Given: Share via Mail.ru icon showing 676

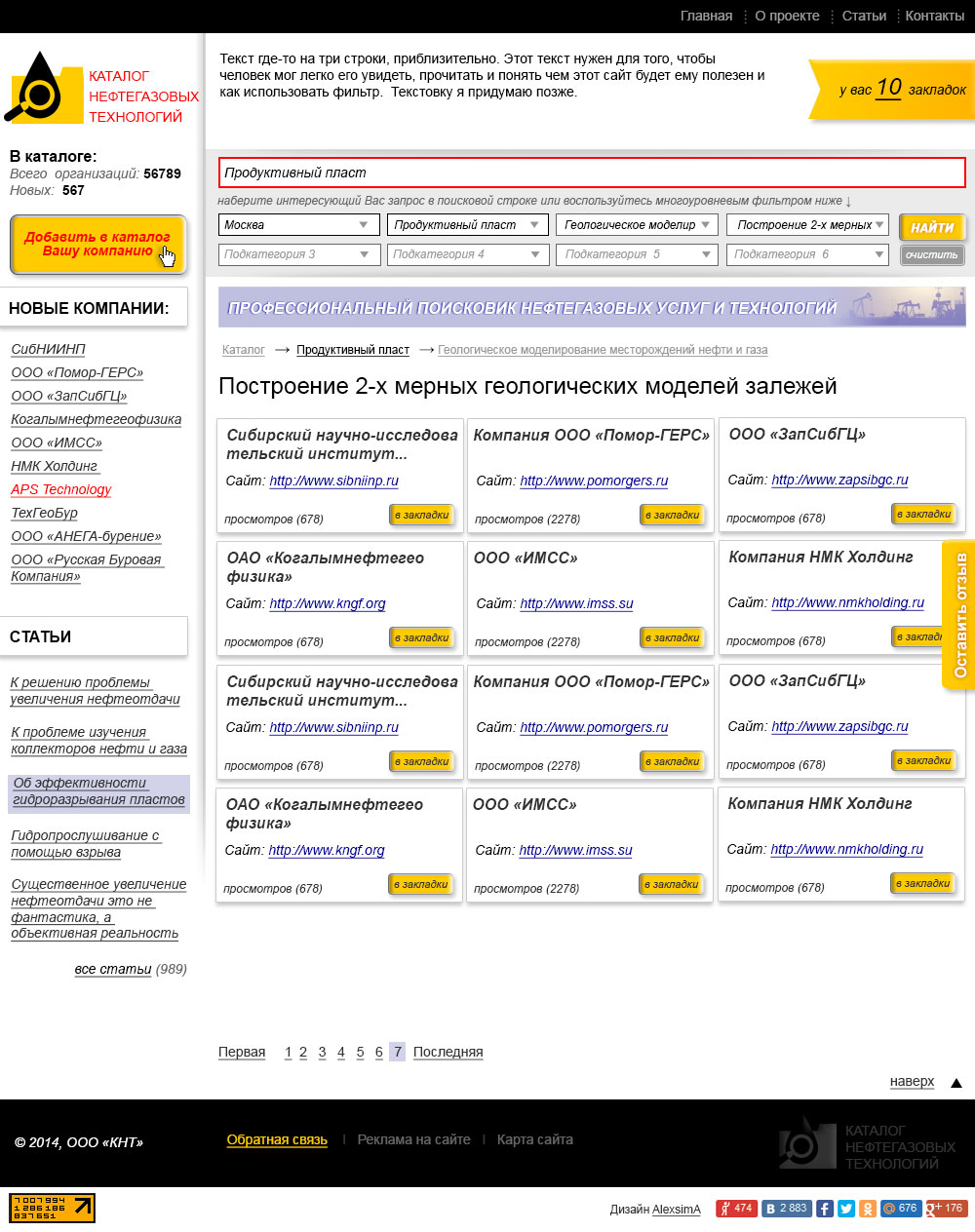Looking at the screenshot, I should point(901,1209).
